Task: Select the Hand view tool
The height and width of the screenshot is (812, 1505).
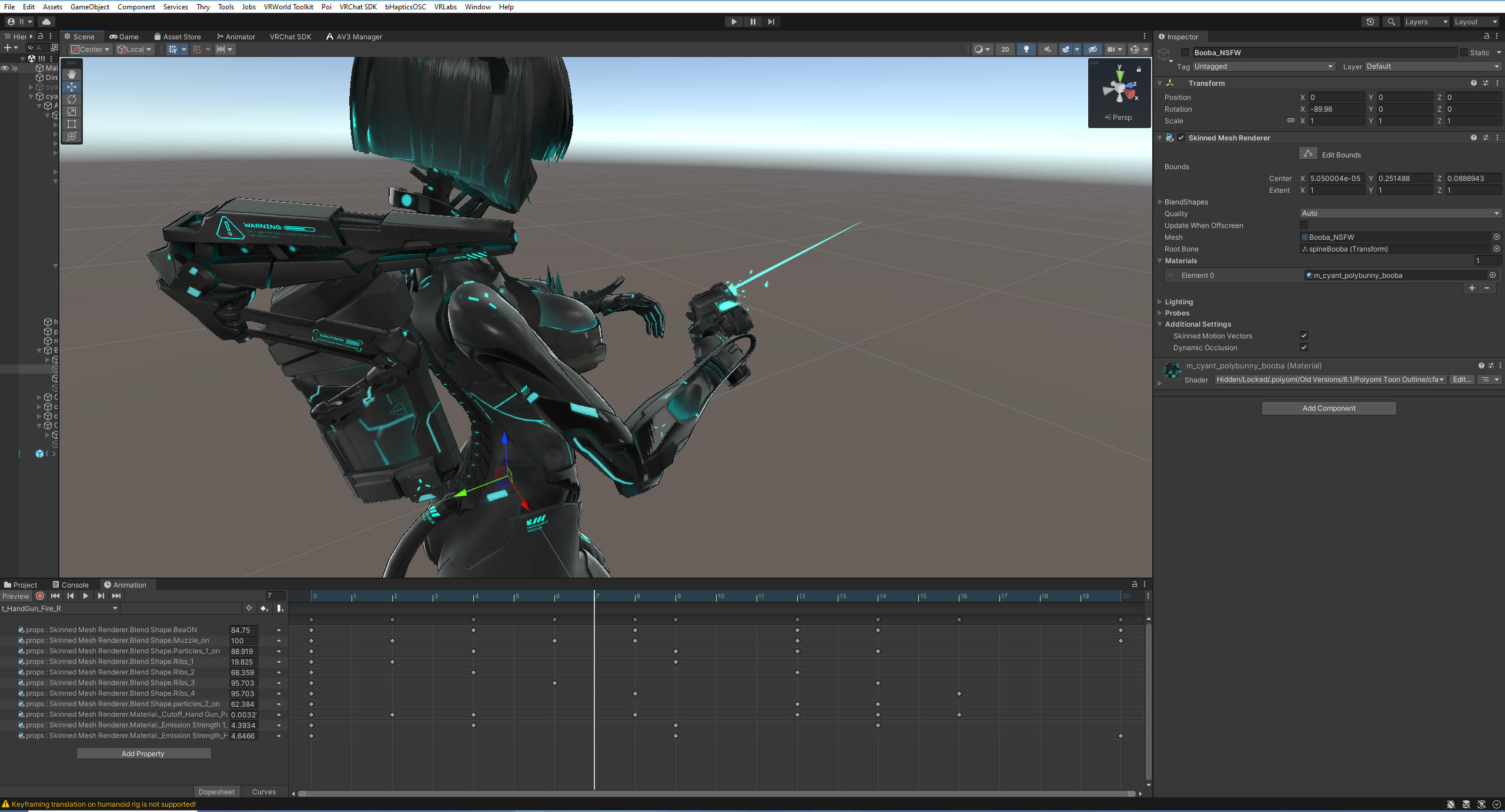Action: click(72, 75)
